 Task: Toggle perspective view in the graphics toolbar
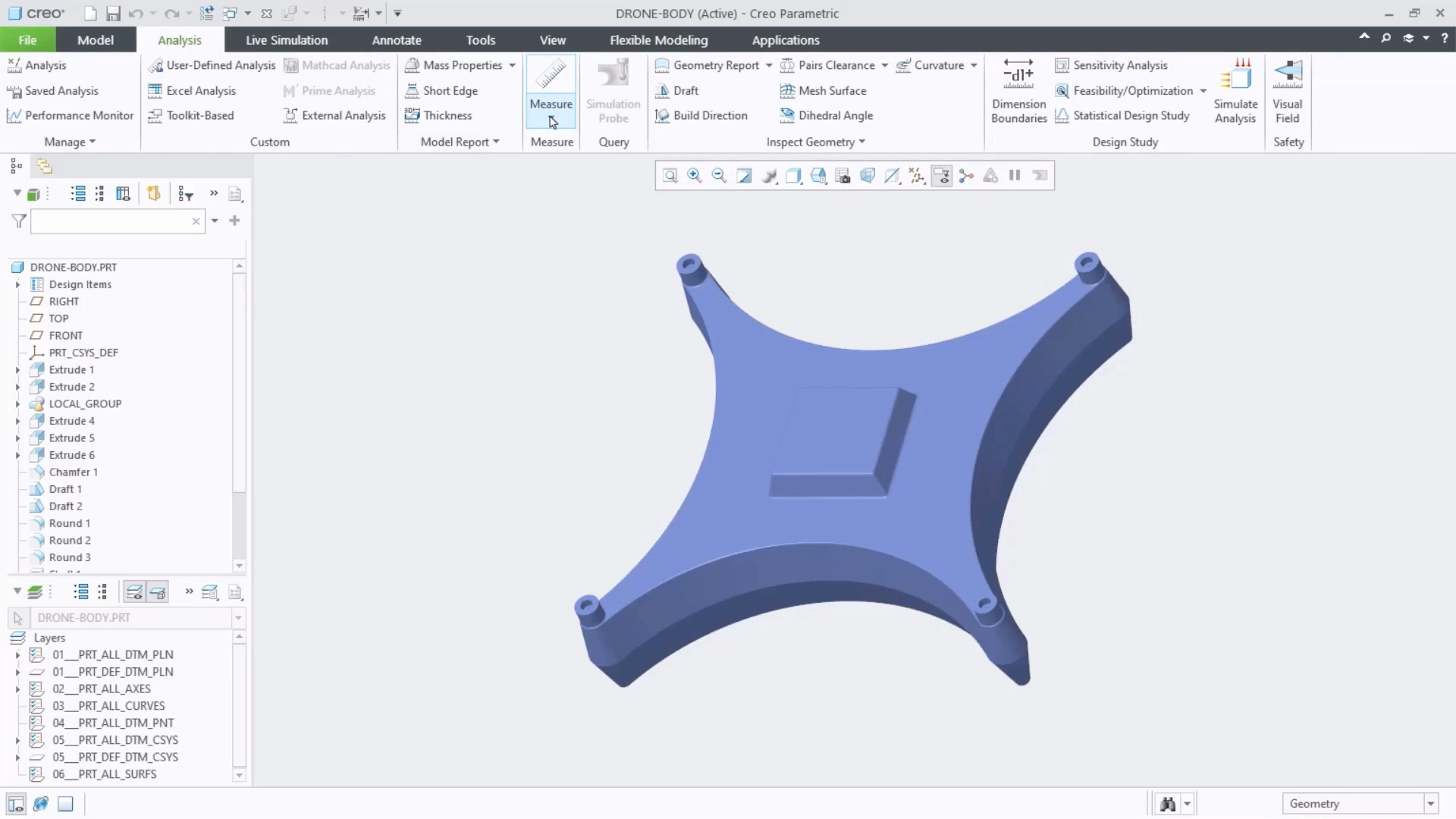pos(868,176)
